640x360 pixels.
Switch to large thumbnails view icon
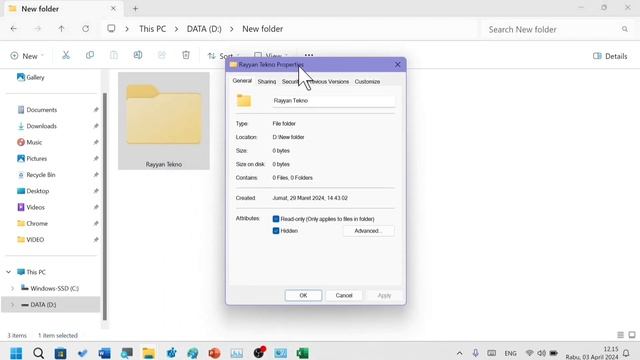tap(632, 335)
